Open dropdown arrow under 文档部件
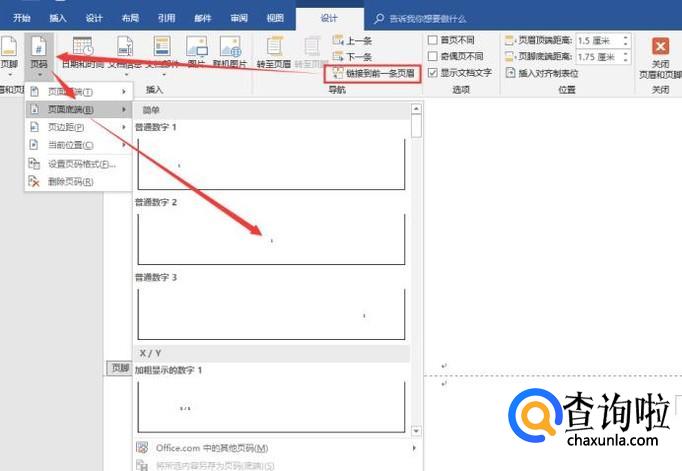Viewport: 682px width, 471px height. [164, 74]
